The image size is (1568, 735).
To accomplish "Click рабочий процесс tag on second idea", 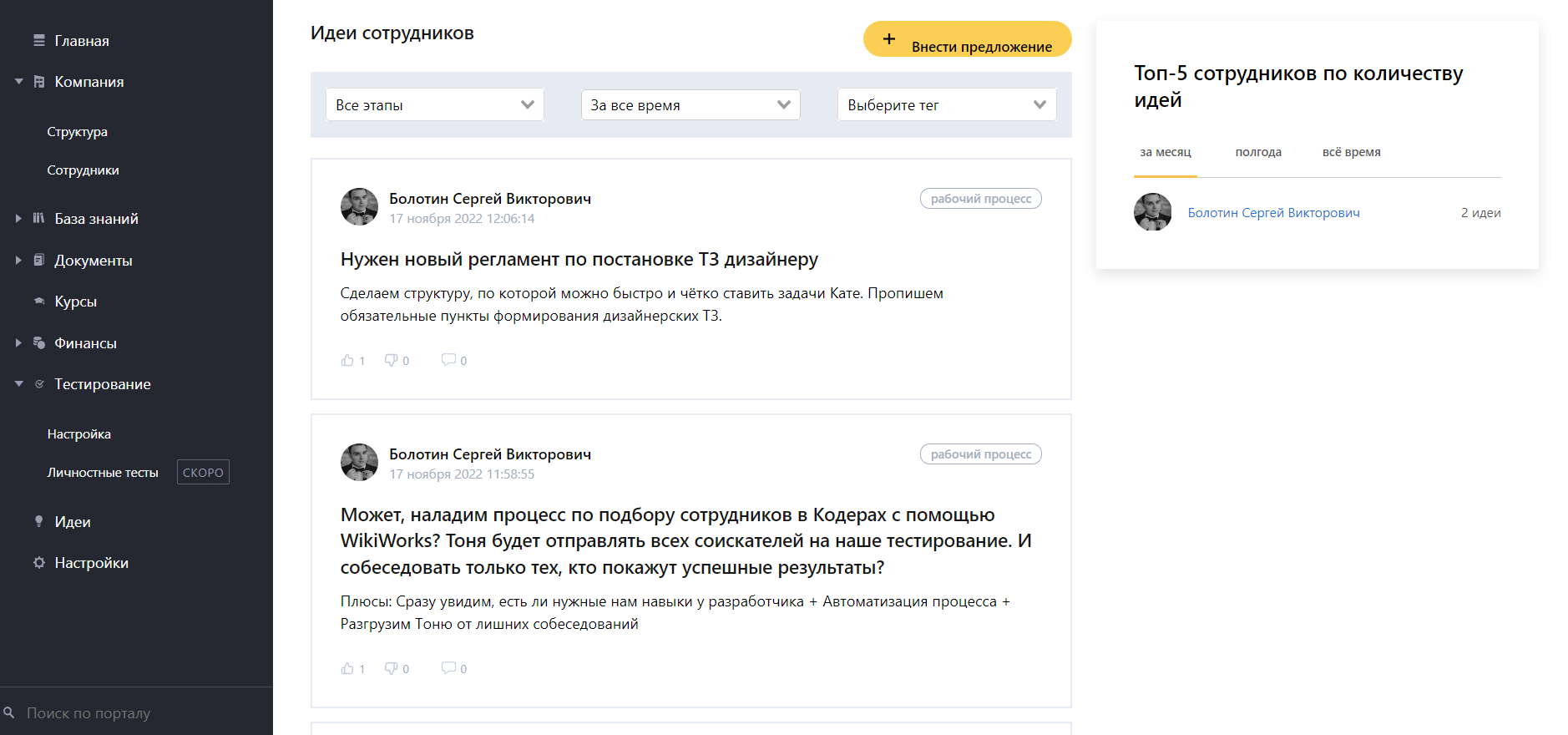I will pos(981,454).
